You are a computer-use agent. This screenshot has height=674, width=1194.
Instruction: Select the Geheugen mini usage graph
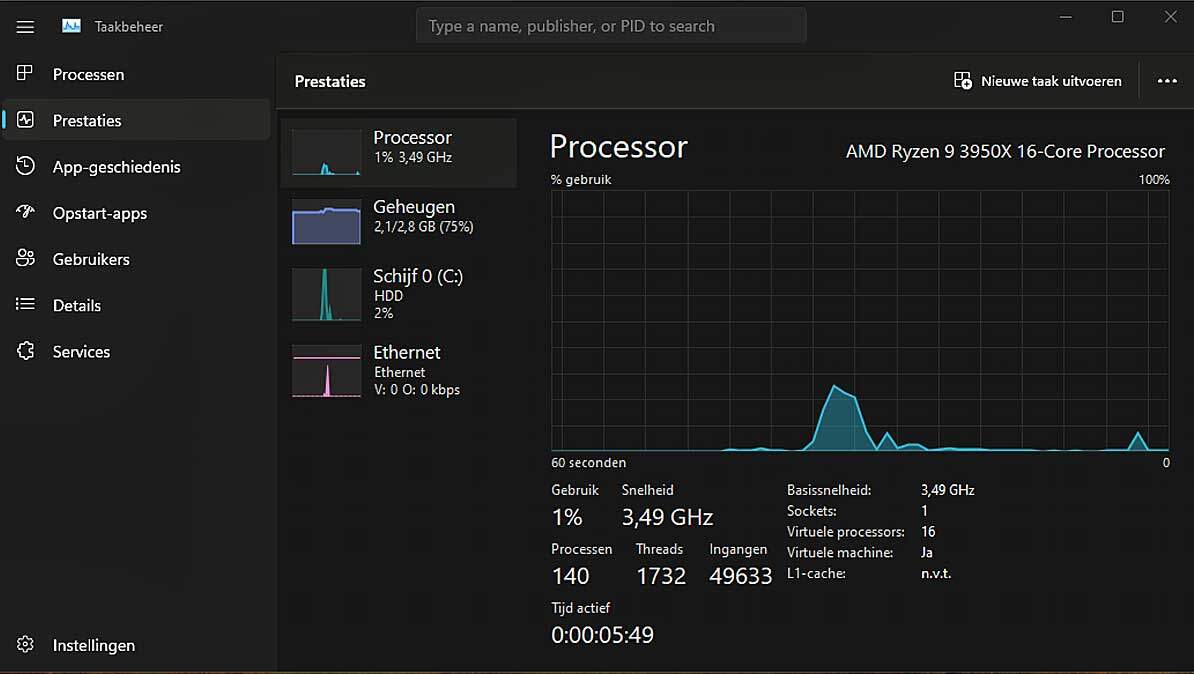pos(327,222)
